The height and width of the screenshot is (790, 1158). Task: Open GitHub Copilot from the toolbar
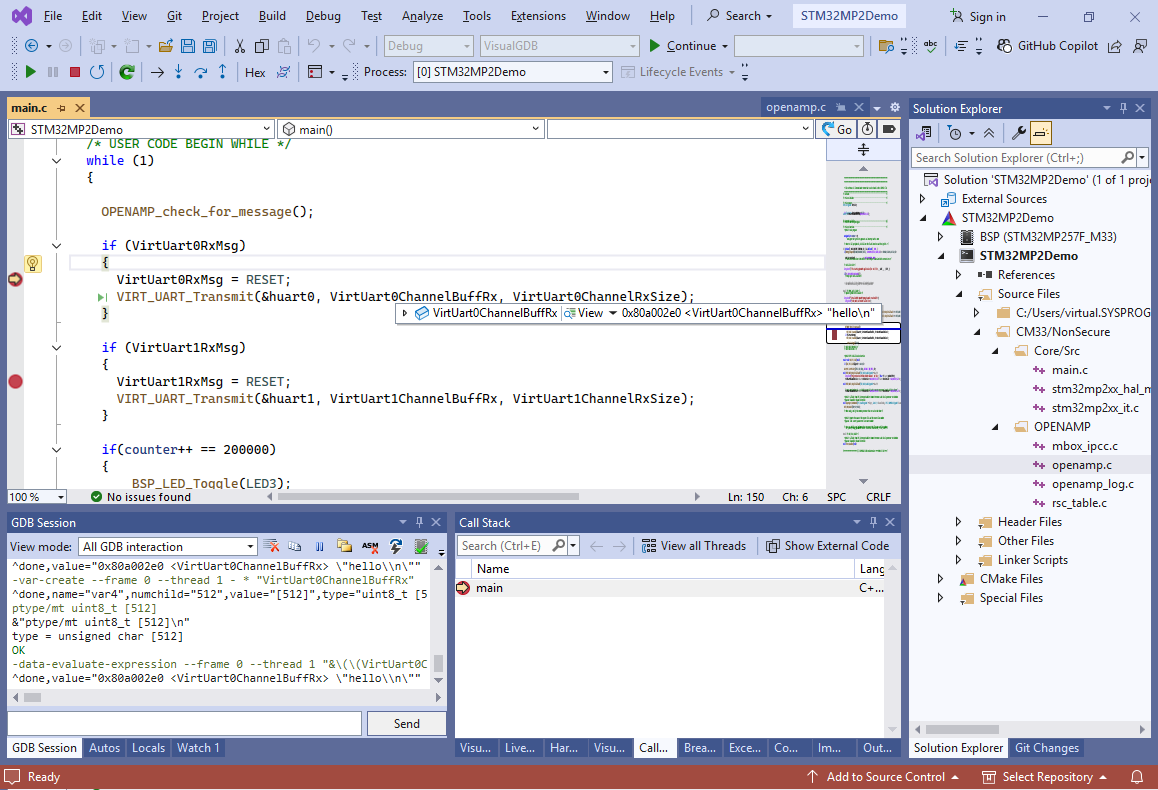tap(1047, 46)
